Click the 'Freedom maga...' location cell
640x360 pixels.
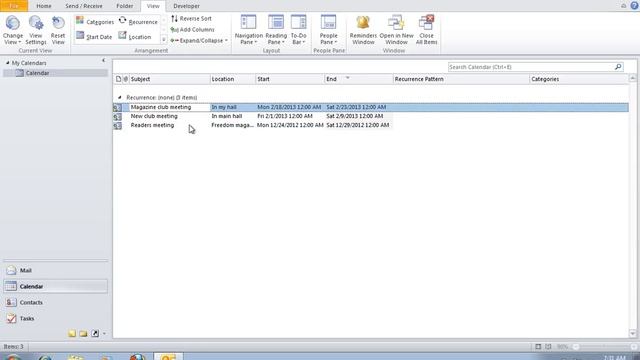[x=232, y=125]
